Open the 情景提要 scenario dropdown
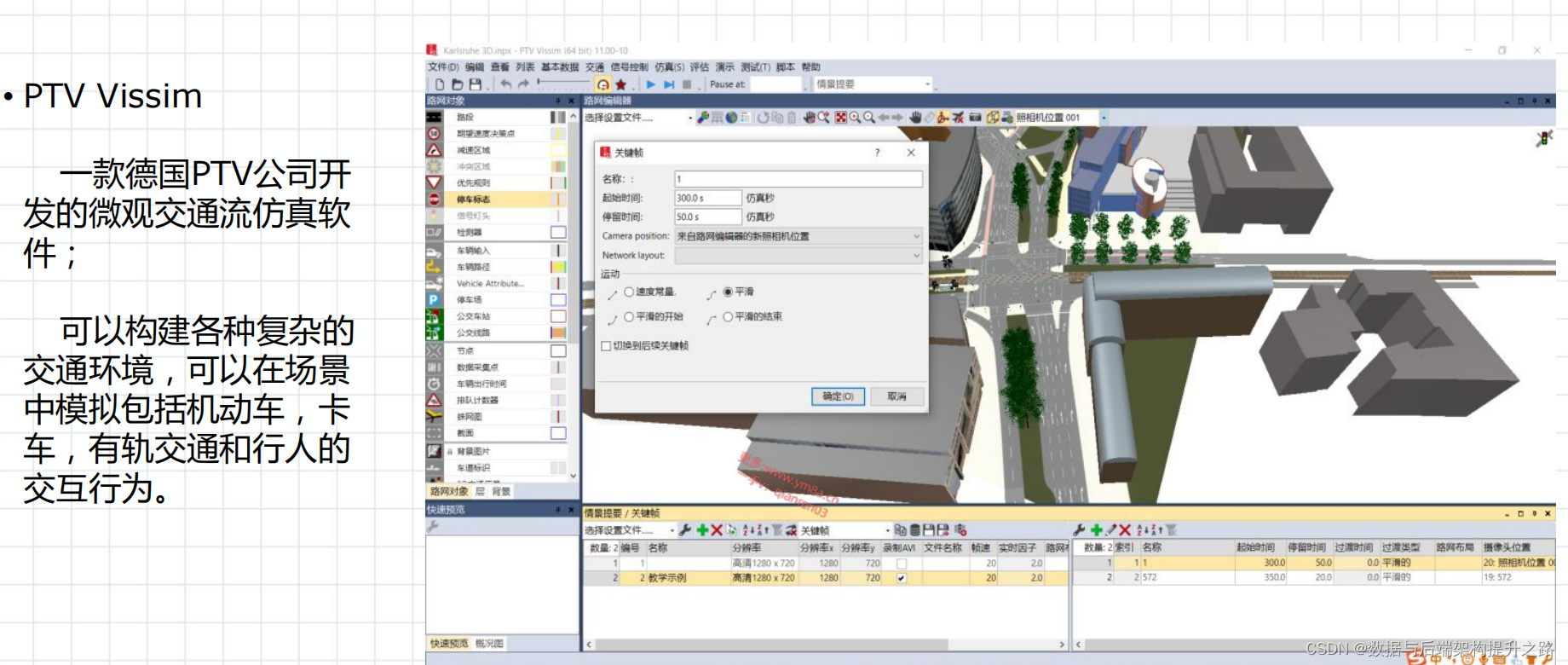 pyautogui.click(x=872, y=84)
